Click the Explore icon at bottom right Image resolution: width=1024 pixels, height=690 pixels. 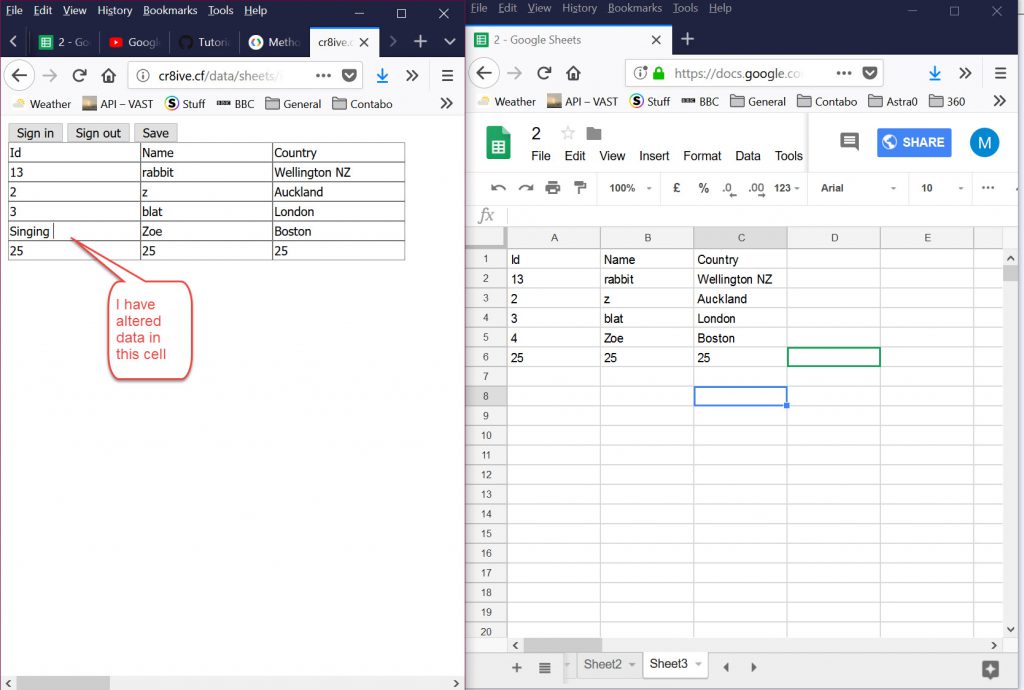[x=990, y=669]
